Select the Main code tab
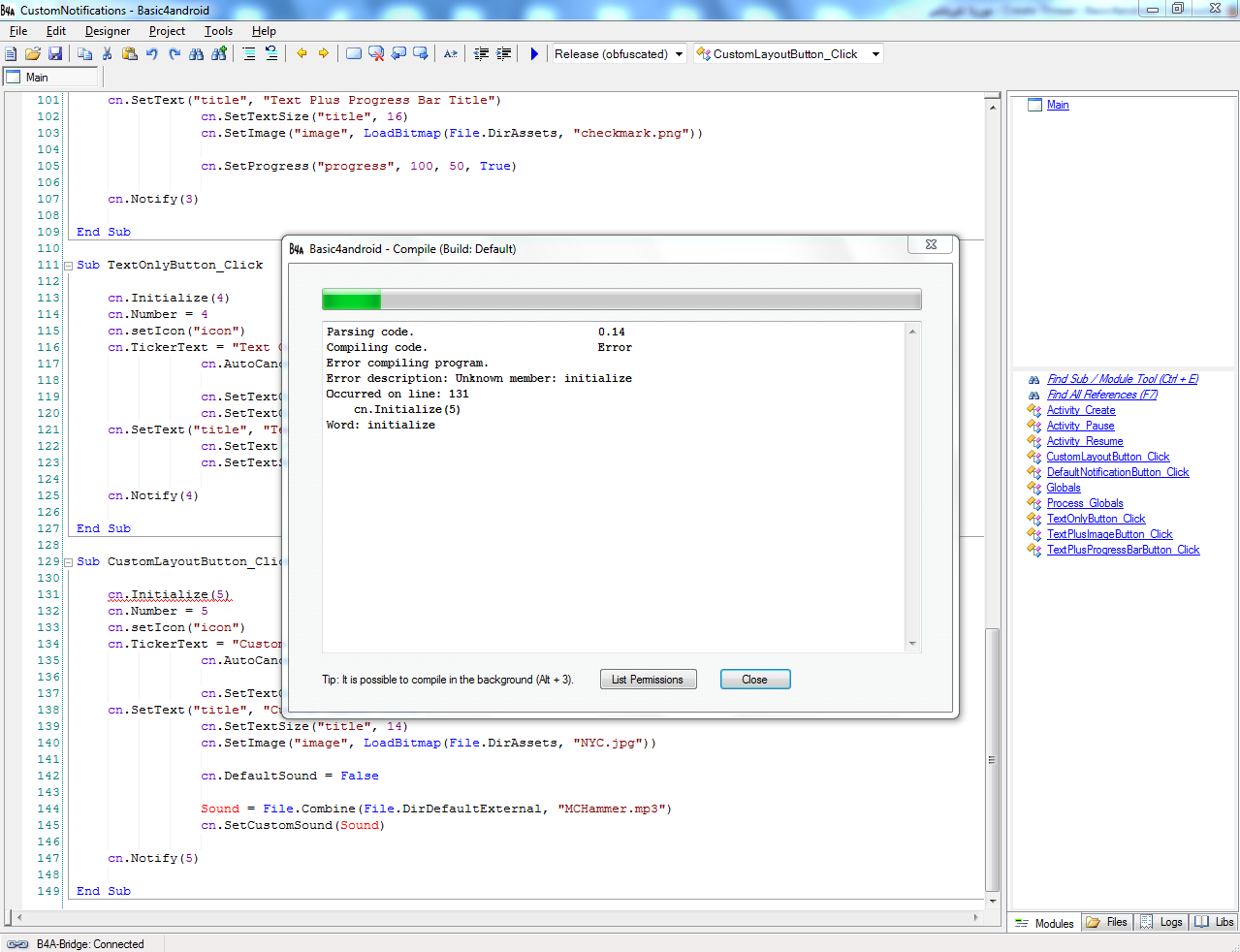Image resolution: width=1240 pixels, height=952 pixels. [50, 78]
